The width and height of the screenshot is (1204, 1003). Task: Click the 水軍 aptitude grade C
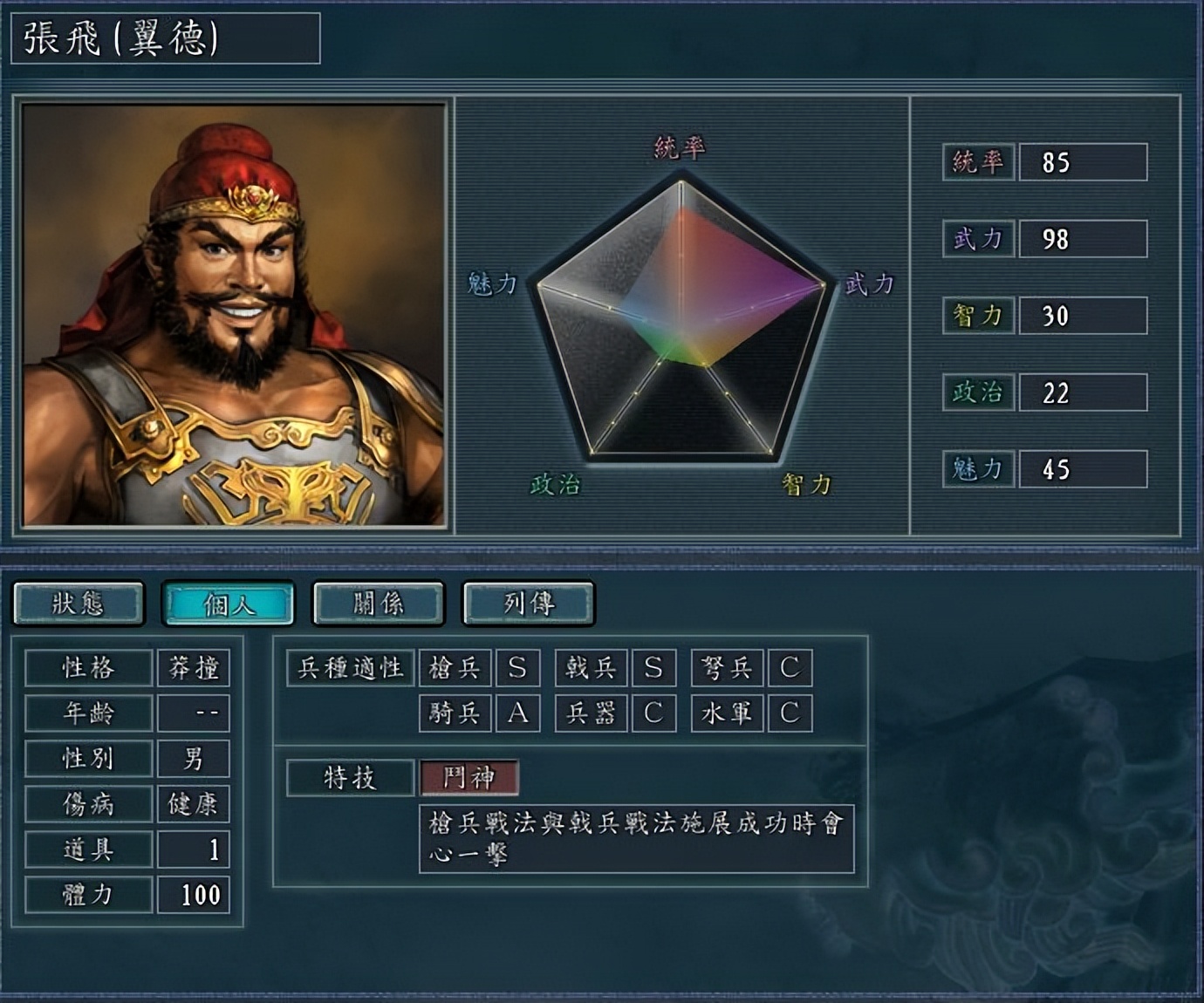tap(790, 713)
